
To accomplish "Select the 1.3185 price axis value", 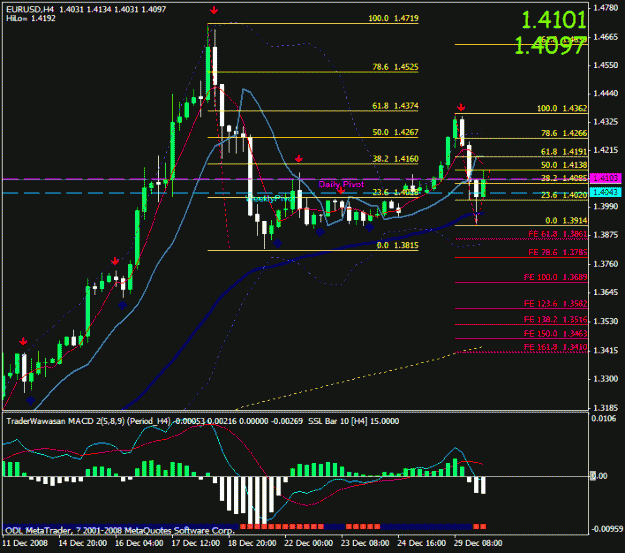I will click(x=606, y=408).
